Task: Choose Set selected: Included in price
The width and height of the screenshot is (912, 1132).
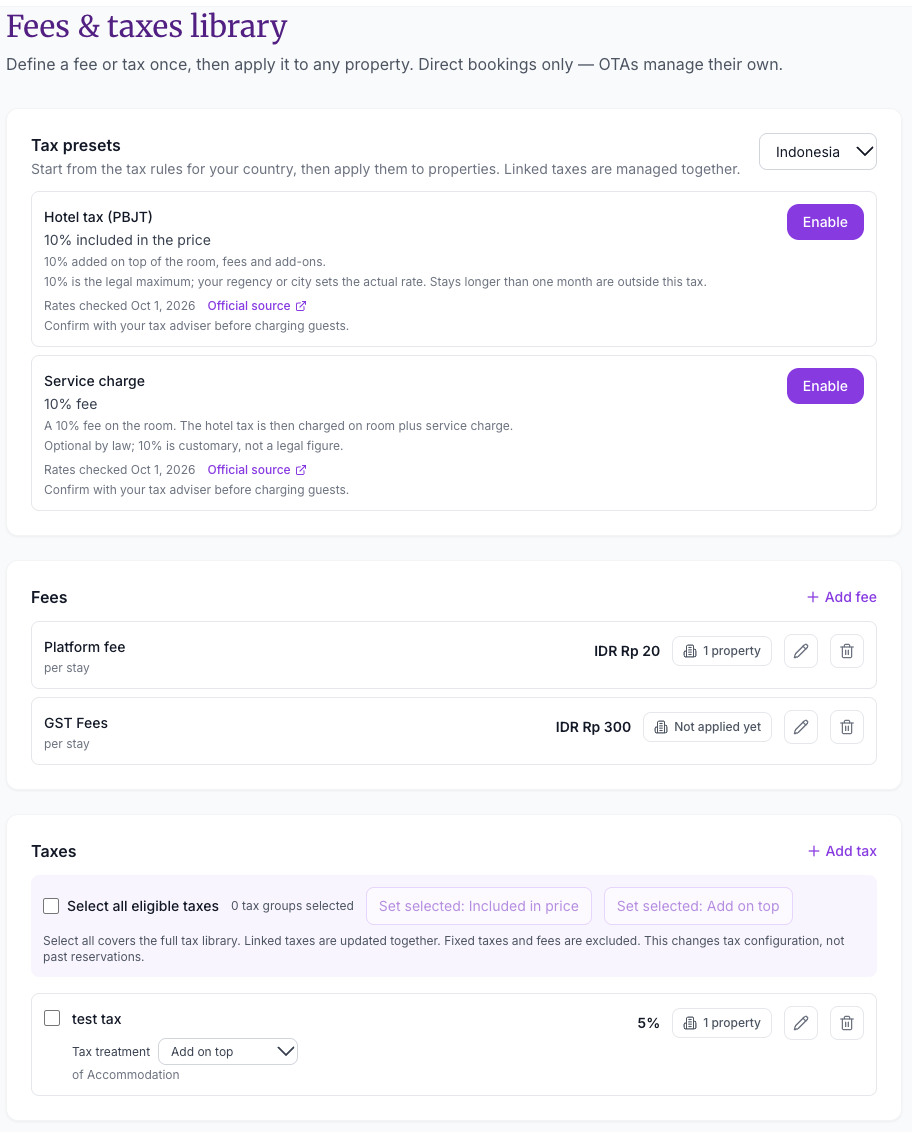Action: (x=479, y=906)
